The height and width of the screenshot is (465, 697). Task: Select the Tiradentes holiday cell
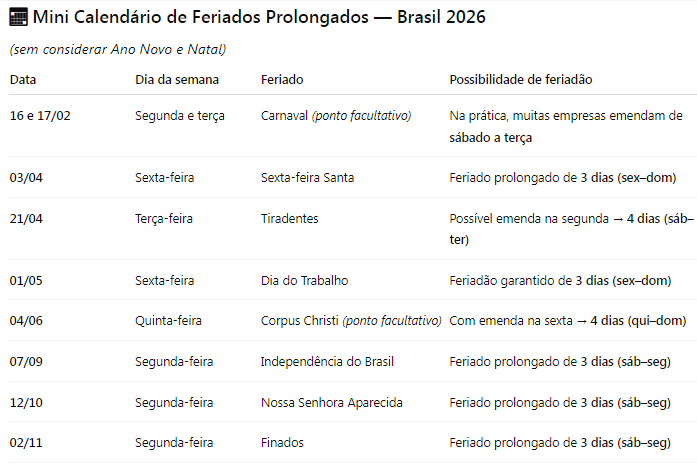289,218
